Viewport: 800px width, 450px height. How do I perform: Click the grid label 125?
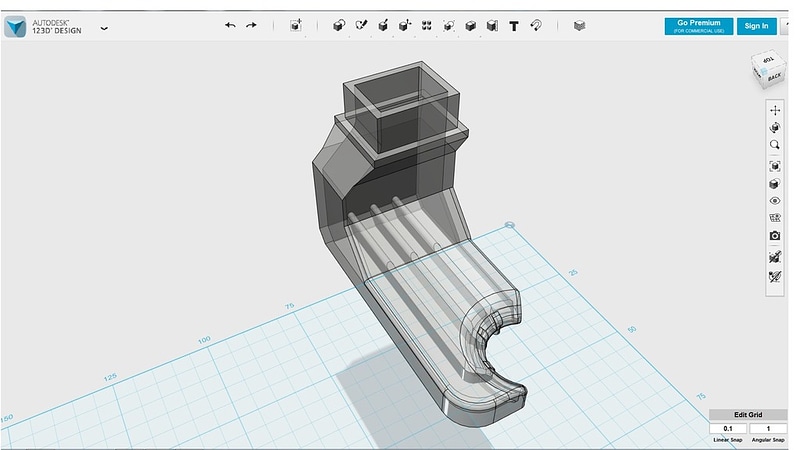click(110, 378)
